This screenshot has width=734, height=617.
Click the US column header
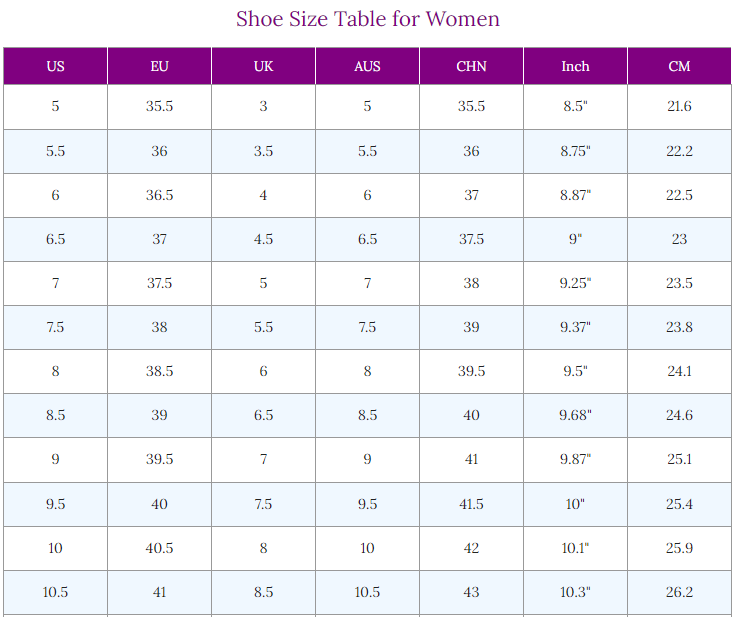[55, 67]
